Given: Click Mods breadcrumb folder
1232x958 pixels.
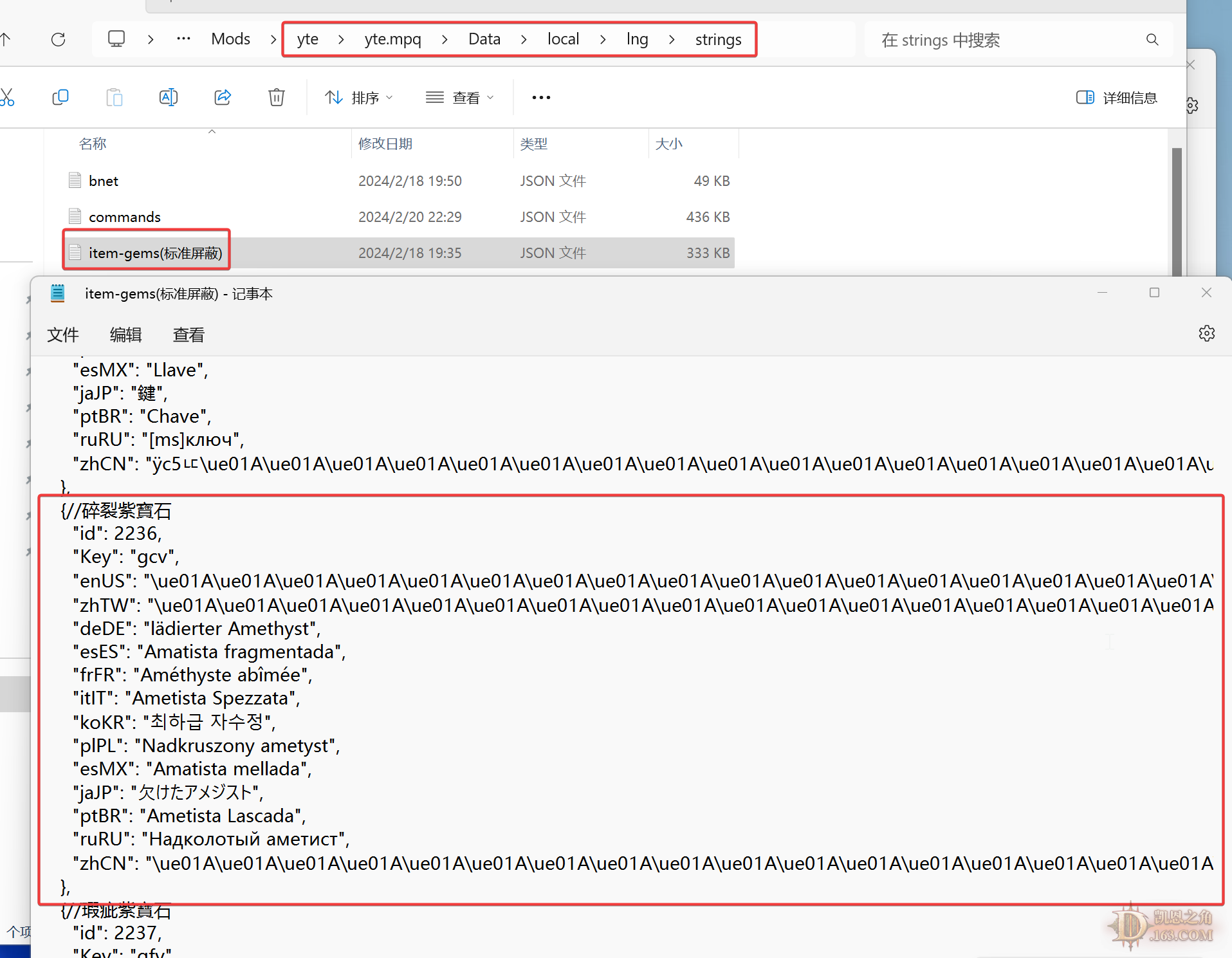Looking at the screenshot, I should (x=230, y=39).
